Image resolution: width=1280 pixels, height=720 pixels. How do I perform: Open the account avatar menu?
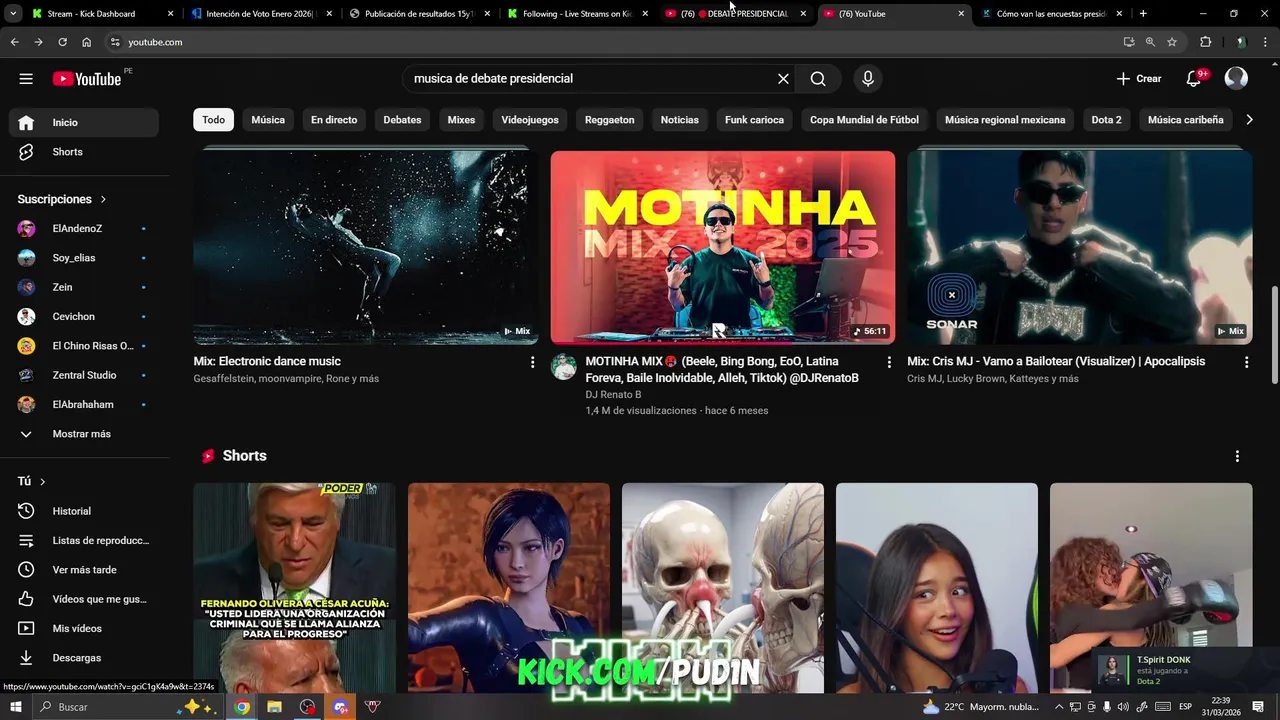tap(1236, 79)
